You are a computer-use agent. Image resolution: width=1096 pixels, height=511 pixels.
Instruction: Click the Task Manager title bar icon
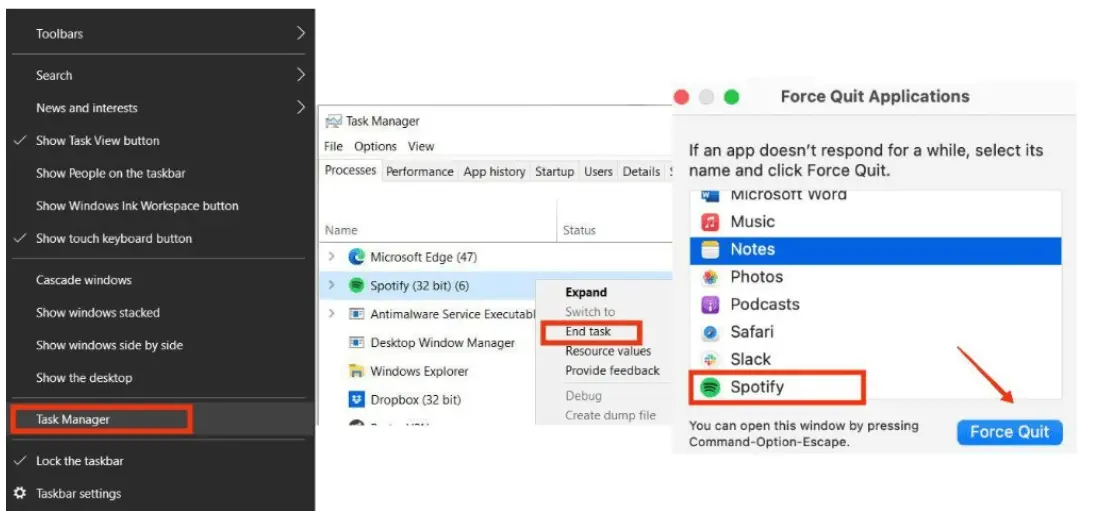pyautogui.click(x=333, y=121)
